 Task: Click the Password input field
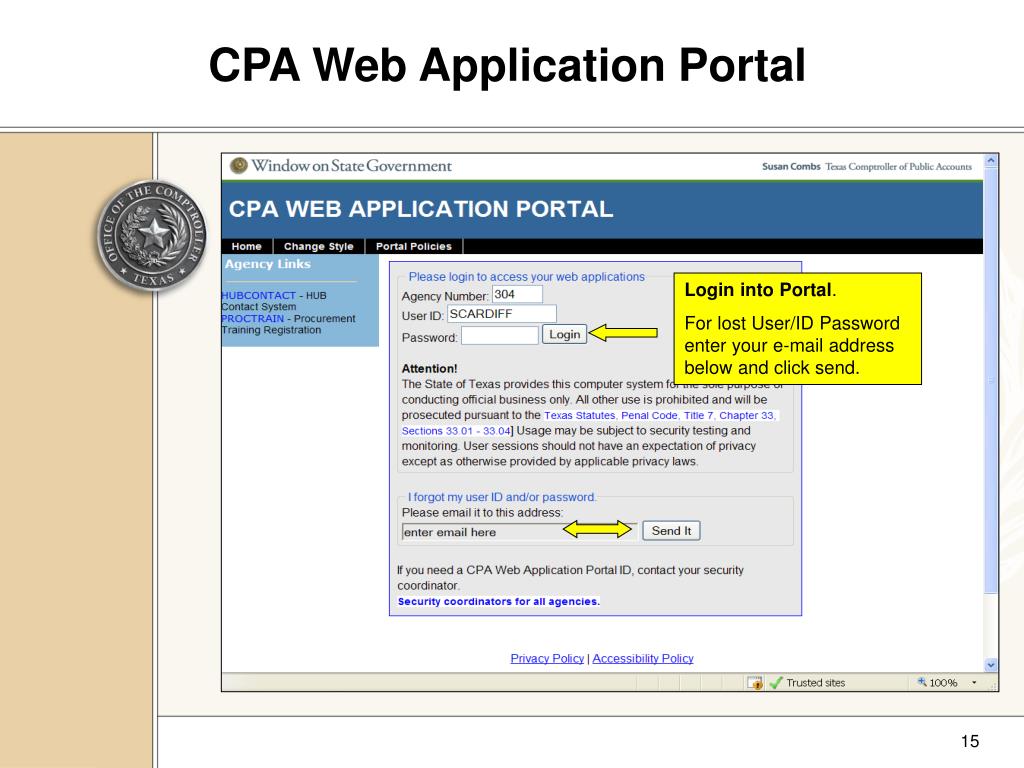[x=500, y=336]
